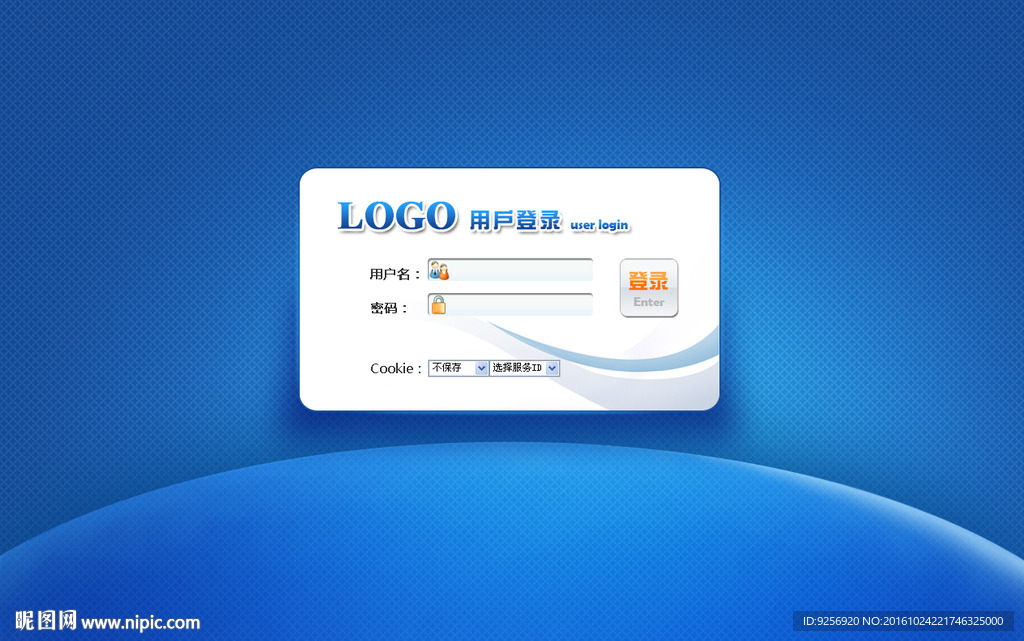
Task: Click the 'Cookie :' label
Action: pyautogui.click(x=396, y=368)
